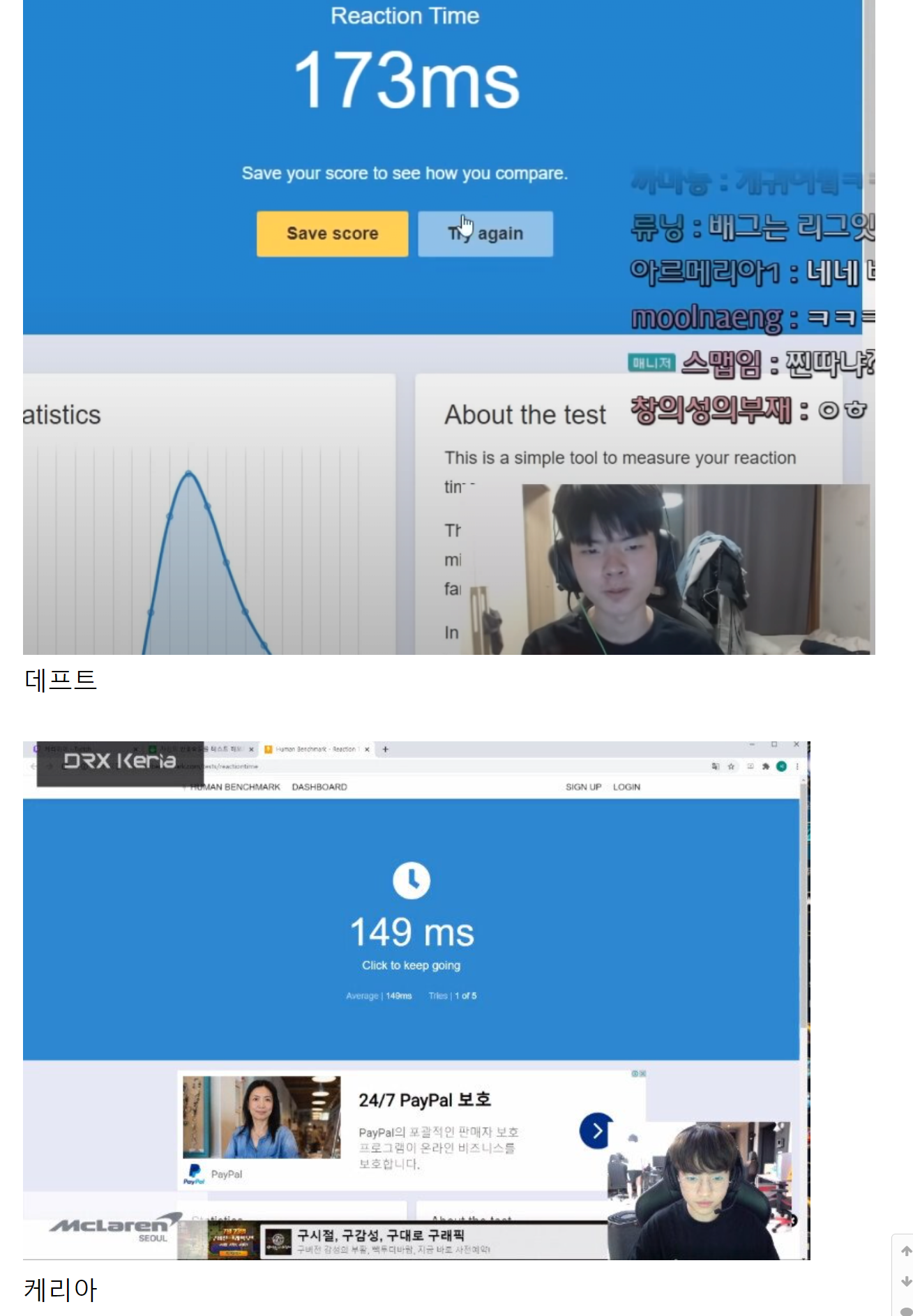Image resolution: width=913 pixels, height=1316 pixels.
Task: Click the LOGIN link
Action: (626, 787)
